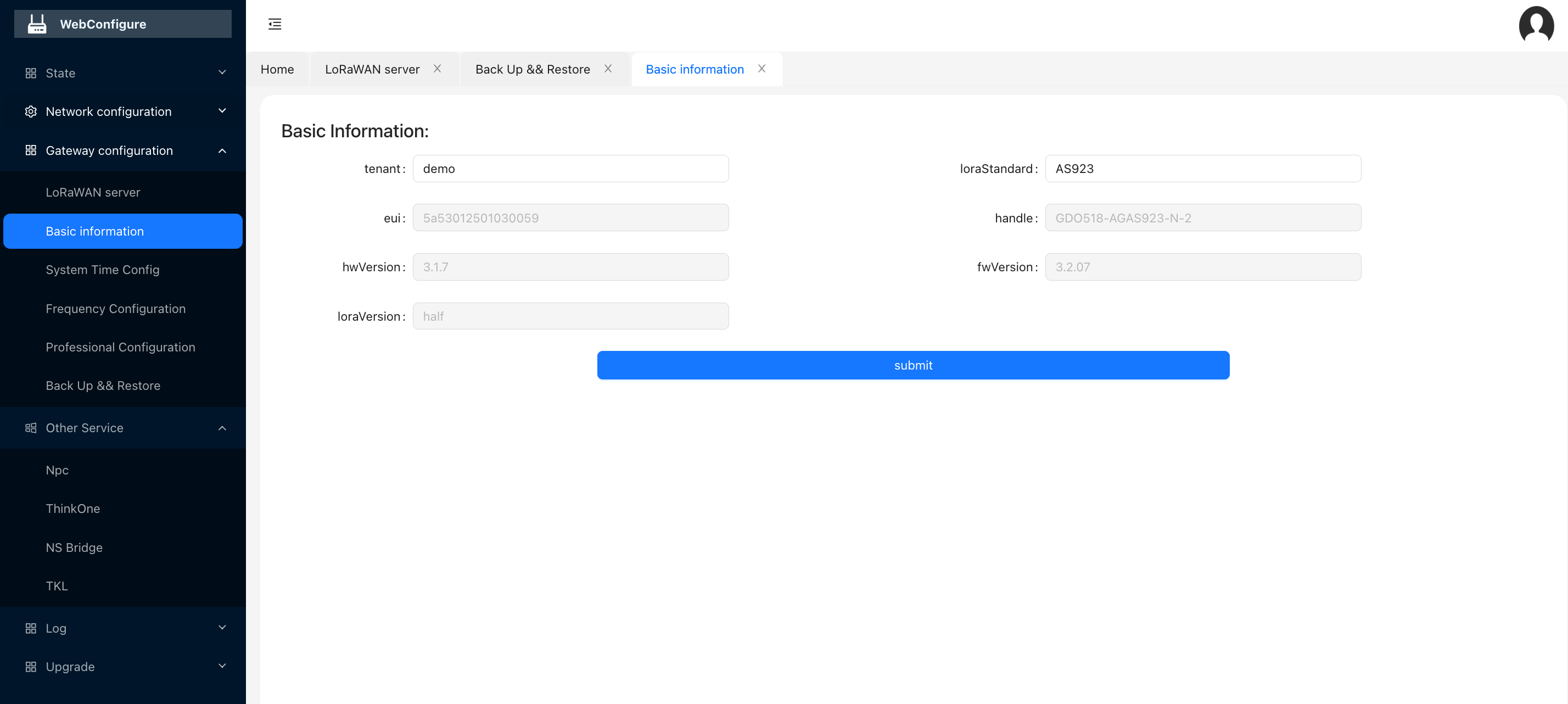Click the loraVersion field
The image size is (1568, 704).
pyautogui.click(x=570, y=316)
